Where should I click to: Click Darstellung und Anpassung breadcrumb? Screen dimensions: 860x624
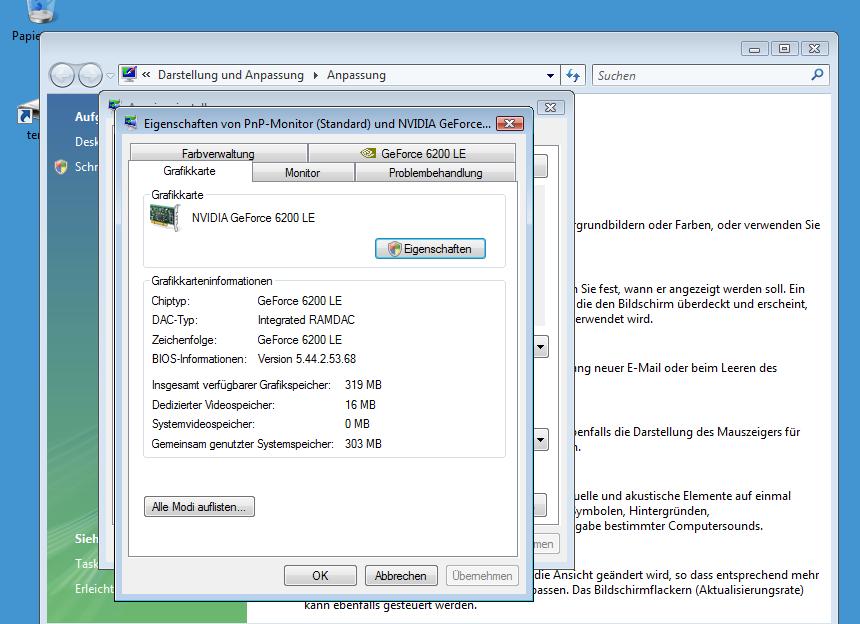click(230, 75)
